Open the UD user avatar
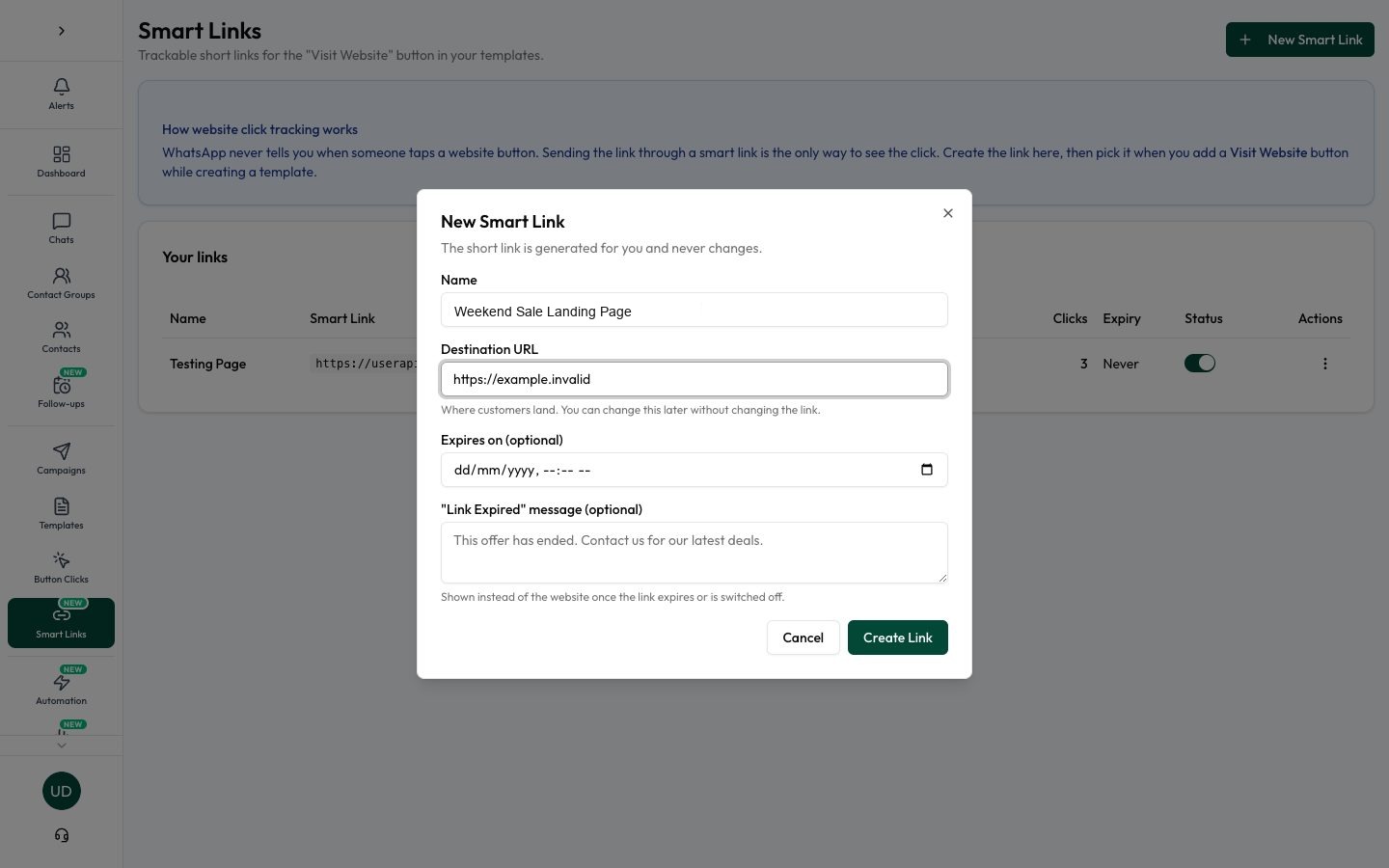 point(62,791)
